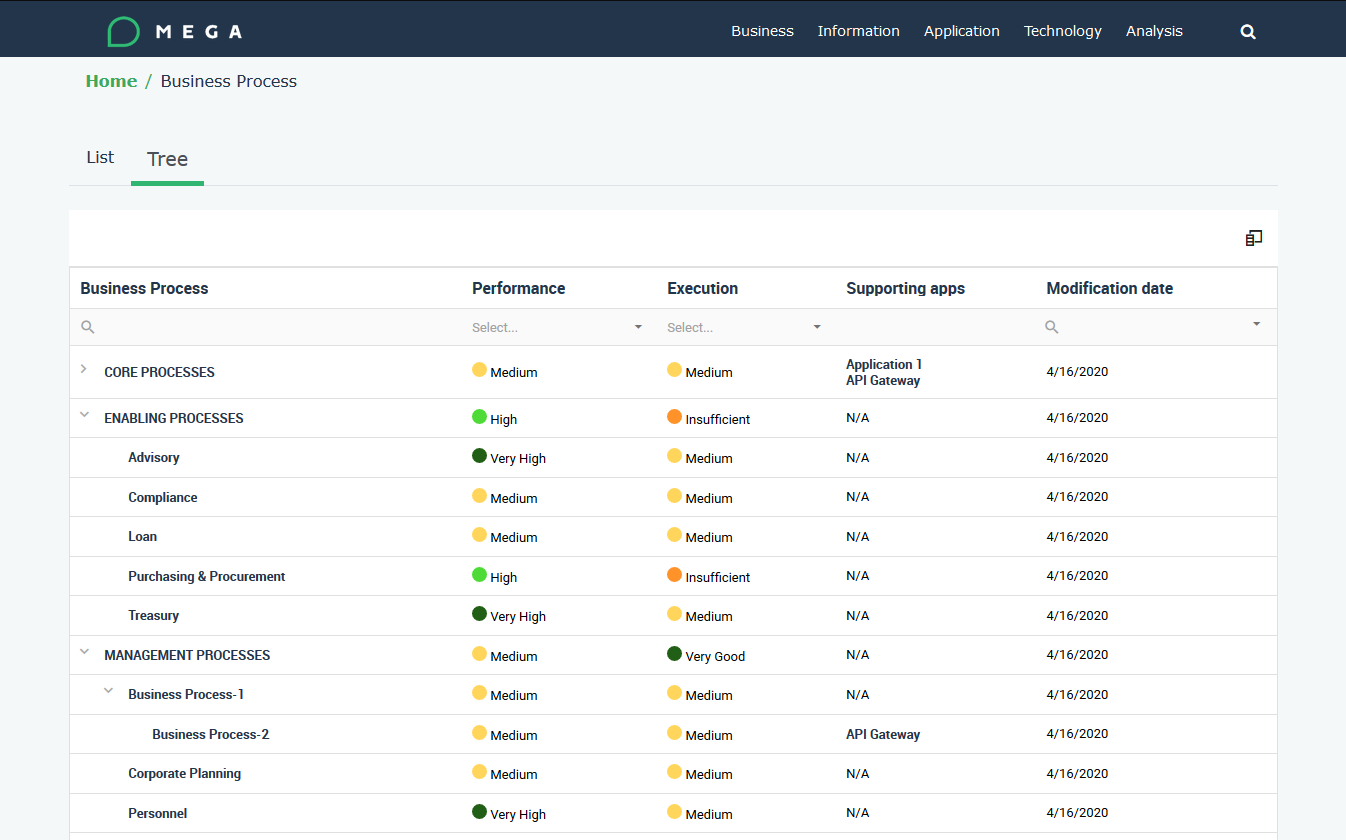
Task: Click the search magnifier icon in top navbar
Action: pyautogui.click(x=1248, y=32)
